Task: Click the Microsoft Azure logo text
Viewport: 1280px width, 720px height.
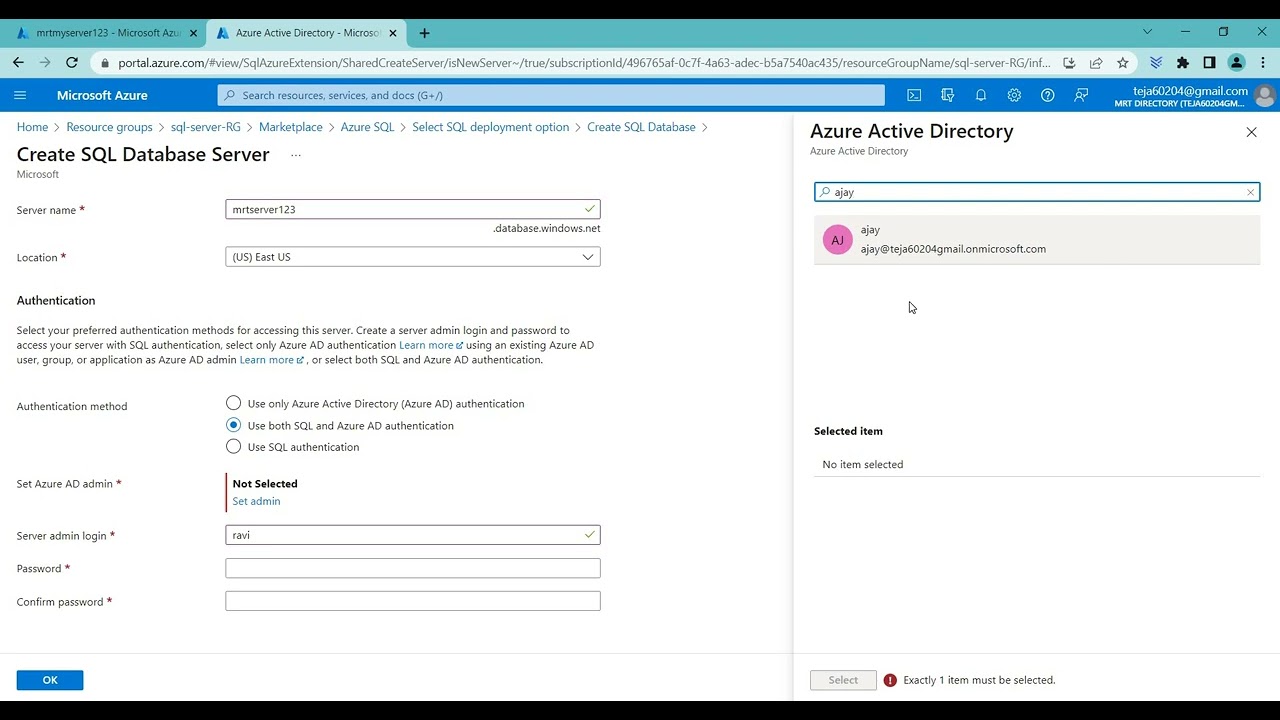Action: [102, 95]
